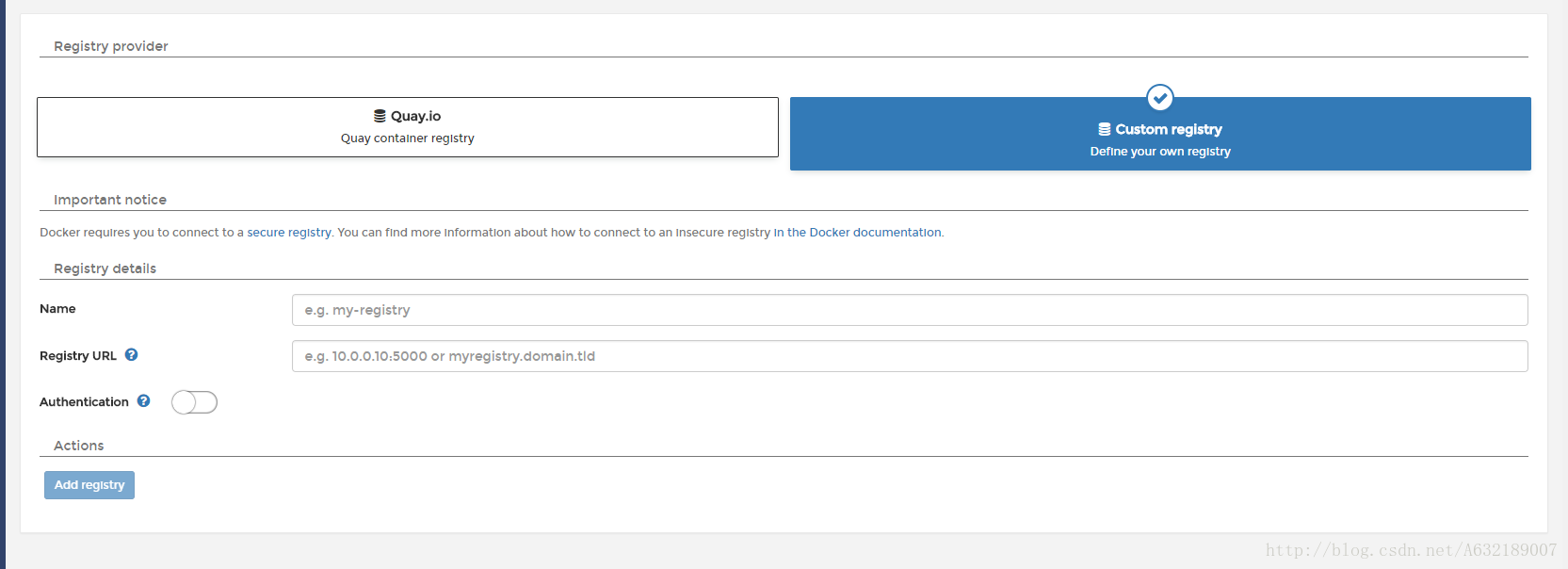Screen dimensions: 1568x569
Task: Click the Add registry button
Action: 89,485
